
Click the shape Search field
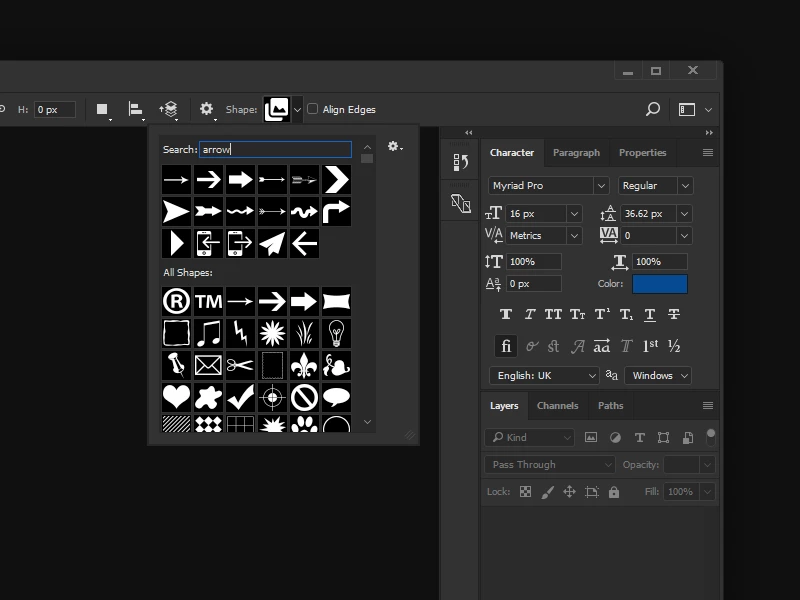[x=276, y=149]
